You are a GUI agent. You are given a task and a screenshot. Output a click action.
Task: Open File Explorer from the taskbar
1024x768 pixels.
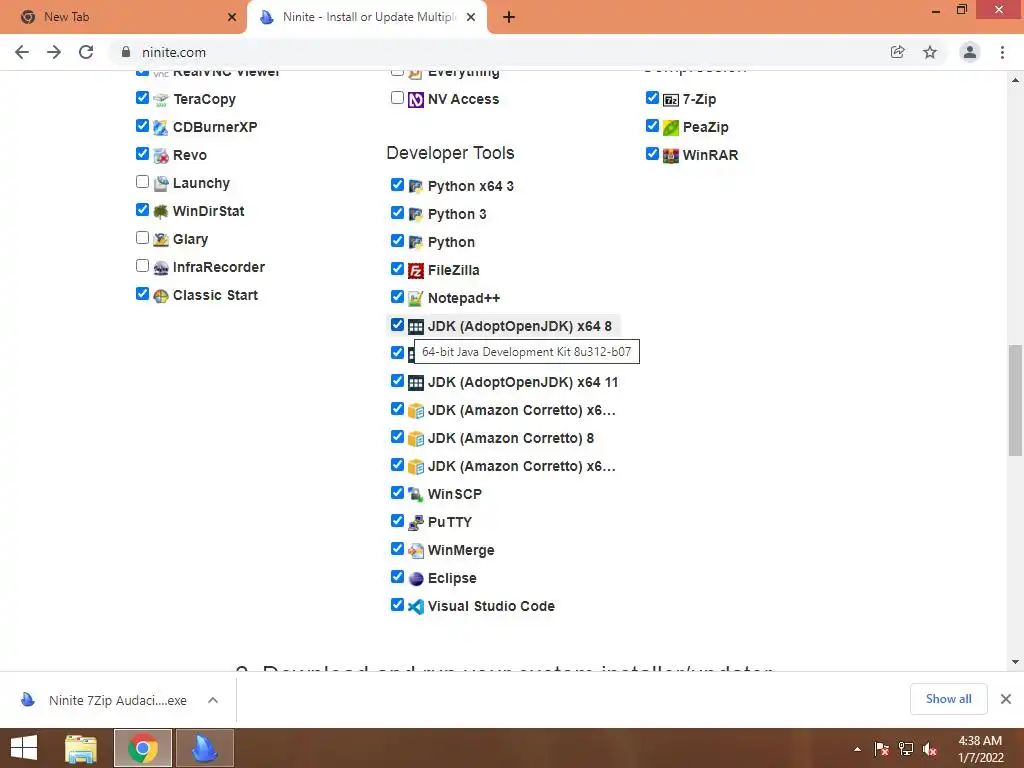[x=81, y=748]
